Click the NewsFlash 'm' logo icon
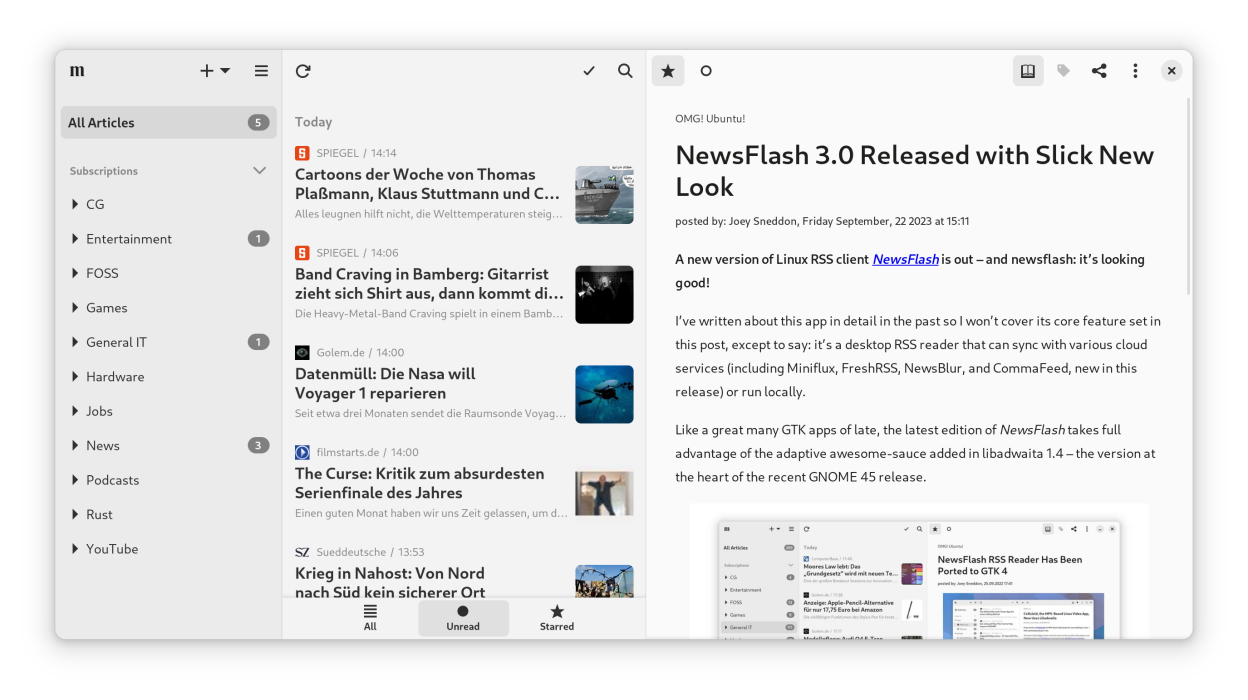Image resolution: width=1248 pixels, height=700 pixels. pos(77,71)
